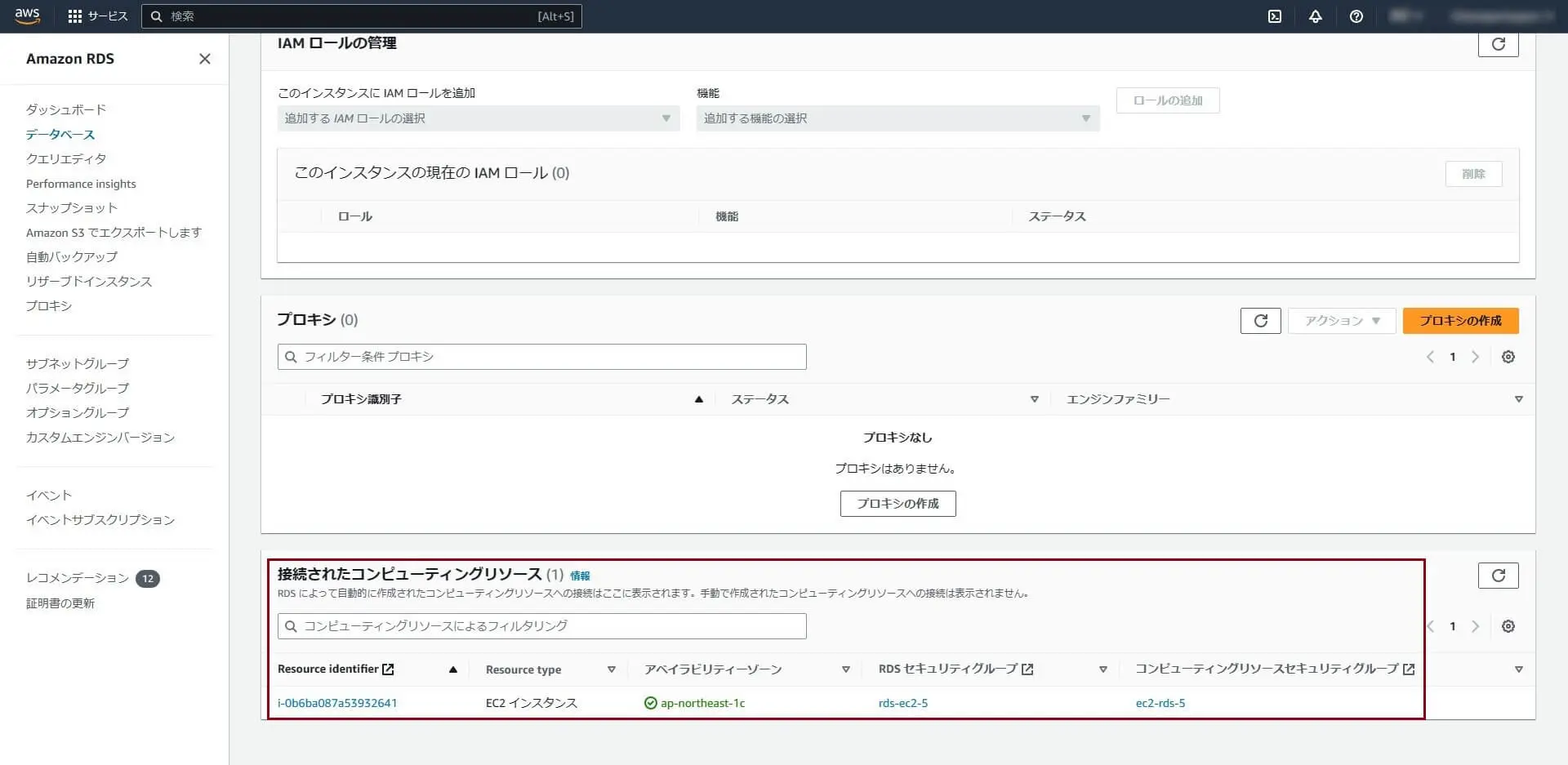
Task: Open instance i-0b6ba087a53932641 link
Action: 337,703
